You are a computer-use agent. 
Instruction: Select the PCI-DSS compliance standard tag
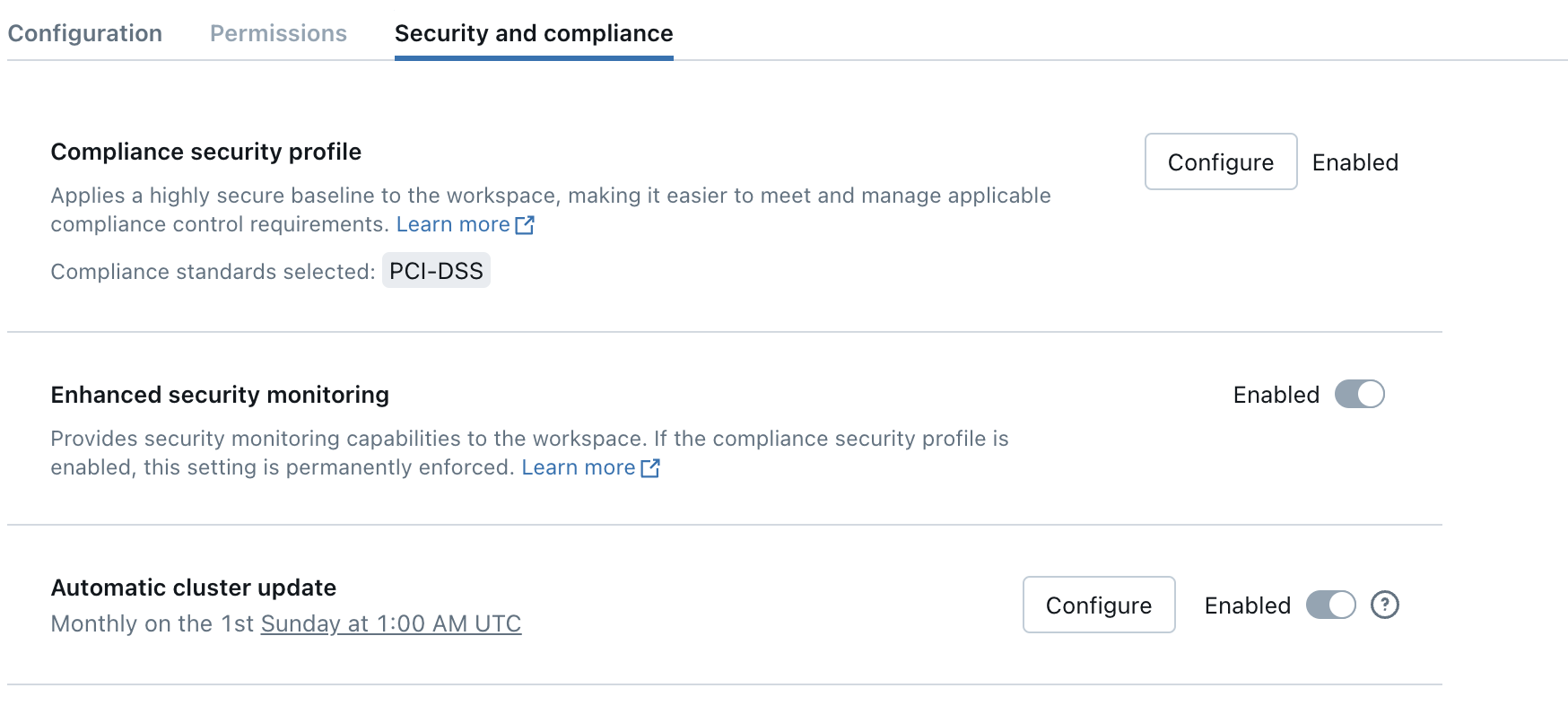(x=436, y=271)
